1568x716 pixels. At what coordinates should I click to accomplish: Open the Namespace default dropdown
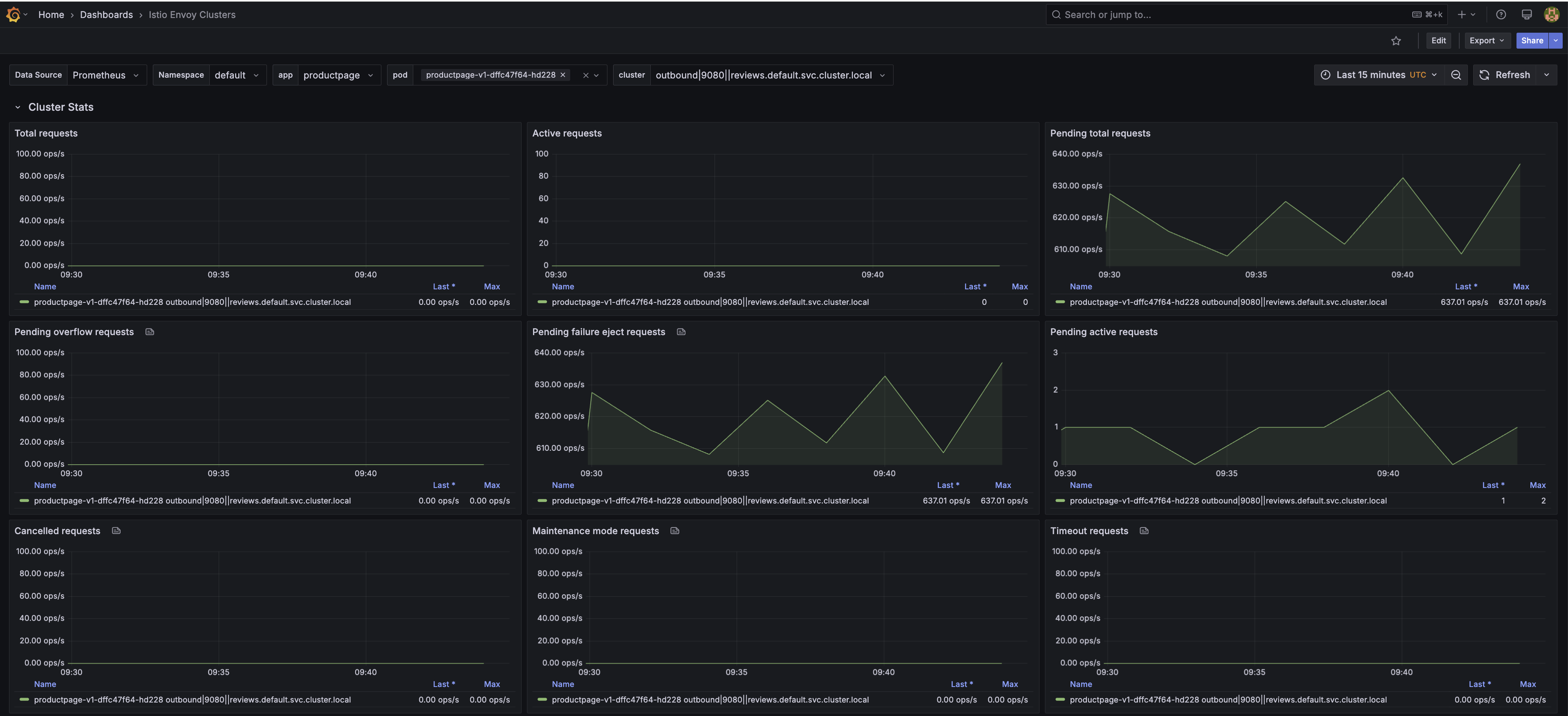point(237,75)
